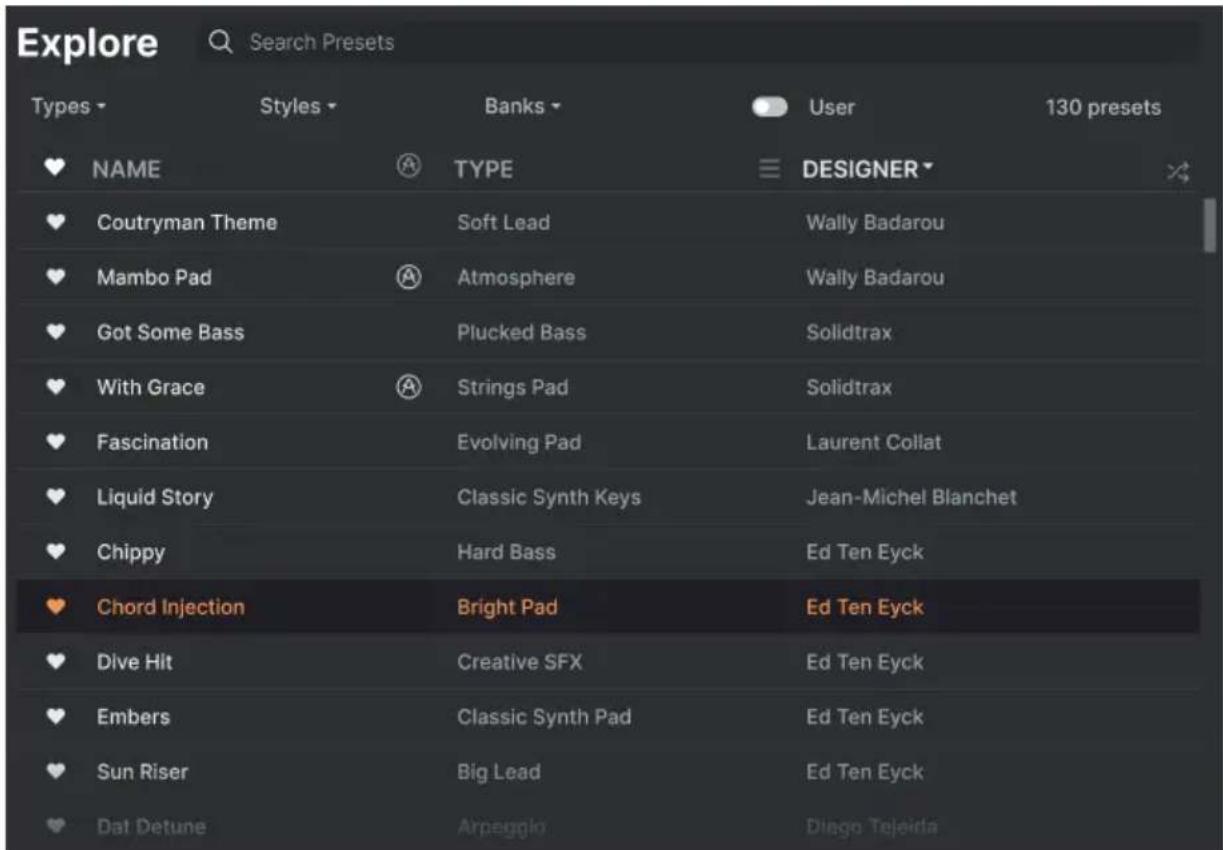Sort presets by TYPE column header
The width and height of the screenshot is (1223, 850).
484,170
